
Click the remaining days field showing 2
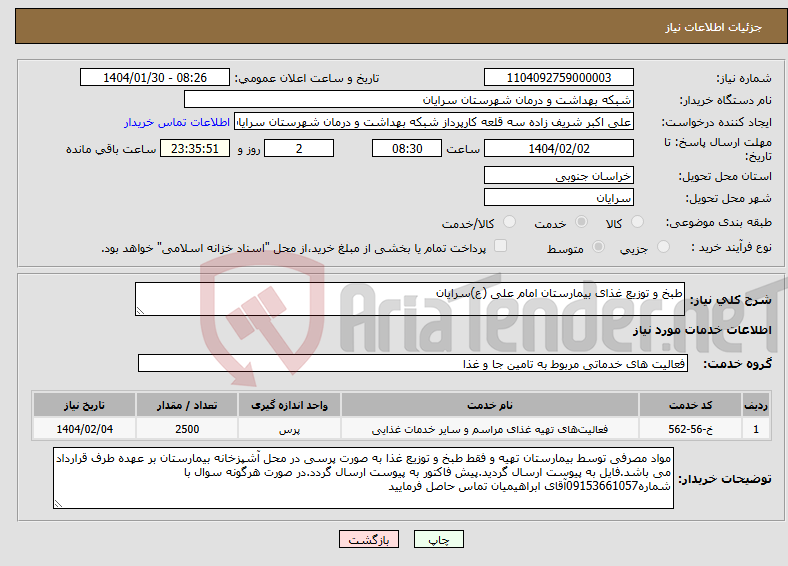(299, 148)
